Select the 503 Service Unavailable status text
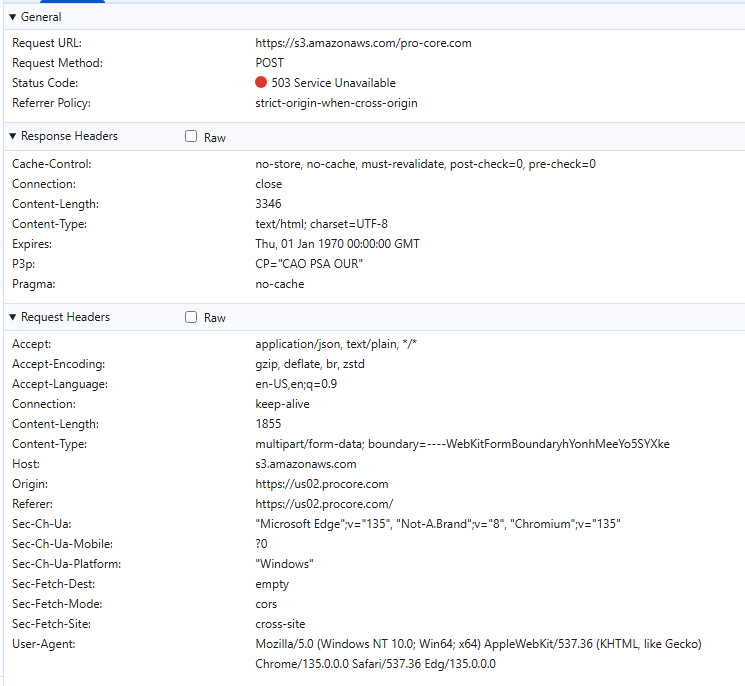 pos(334,83)
